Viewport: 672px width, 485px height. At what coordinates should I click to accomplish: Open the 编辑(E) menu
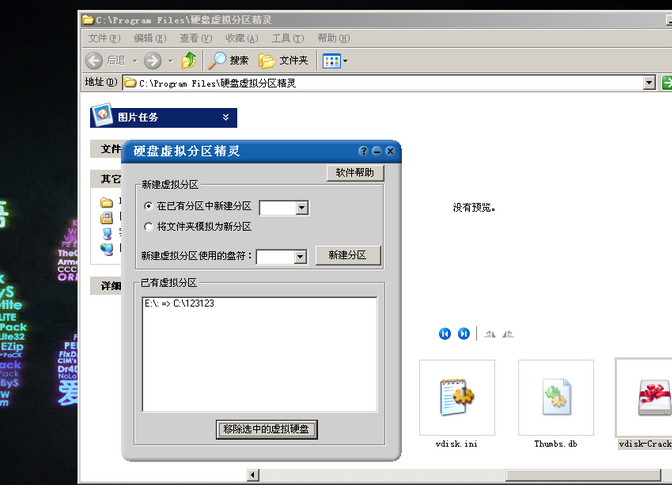pyautogui.click(x=150, y=38)
